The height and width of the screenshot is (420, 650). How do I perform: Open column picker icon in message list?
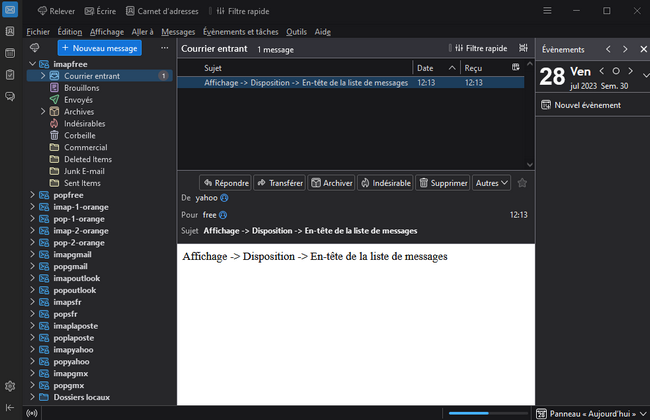(x=515, y=67)
